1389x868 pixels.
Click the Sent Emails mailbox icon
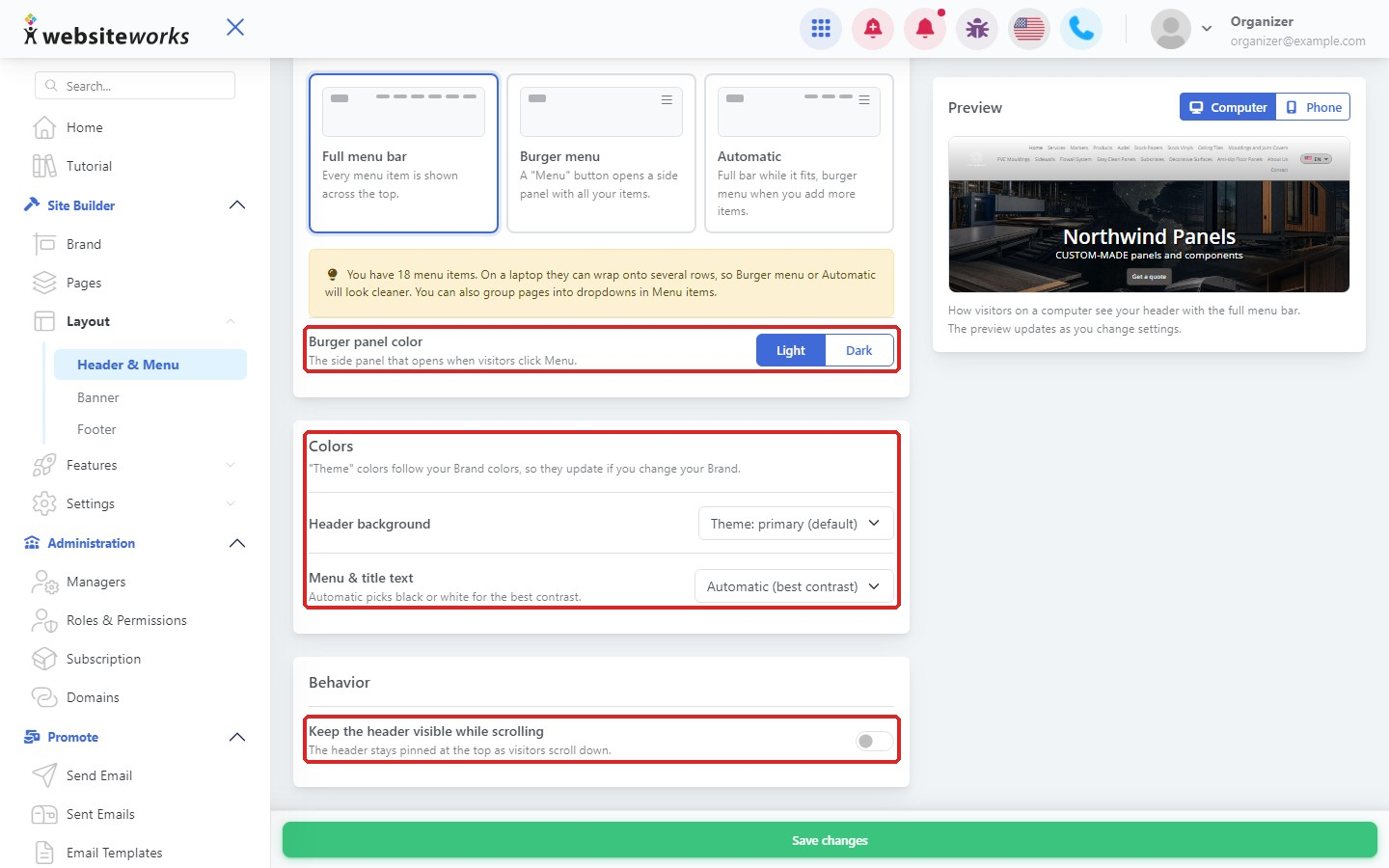44,814
